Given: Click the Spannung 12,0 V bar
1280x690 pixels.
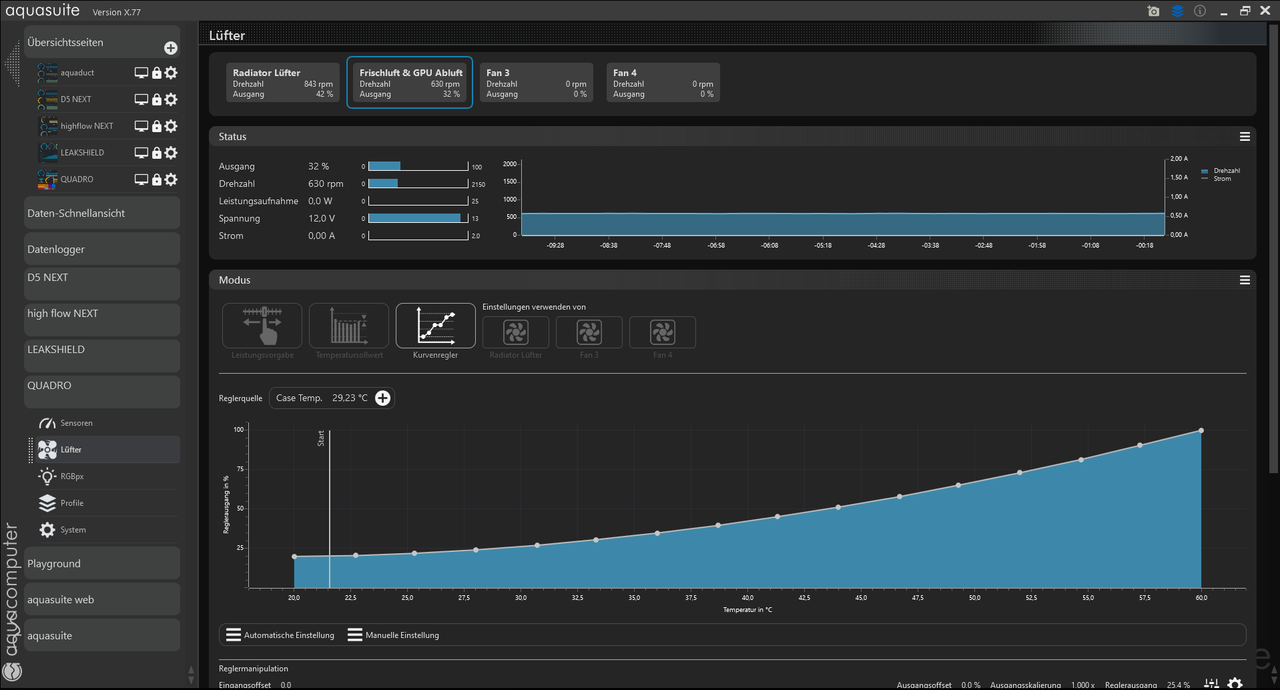Looking at the screenshot, I should tap(418, 217).
